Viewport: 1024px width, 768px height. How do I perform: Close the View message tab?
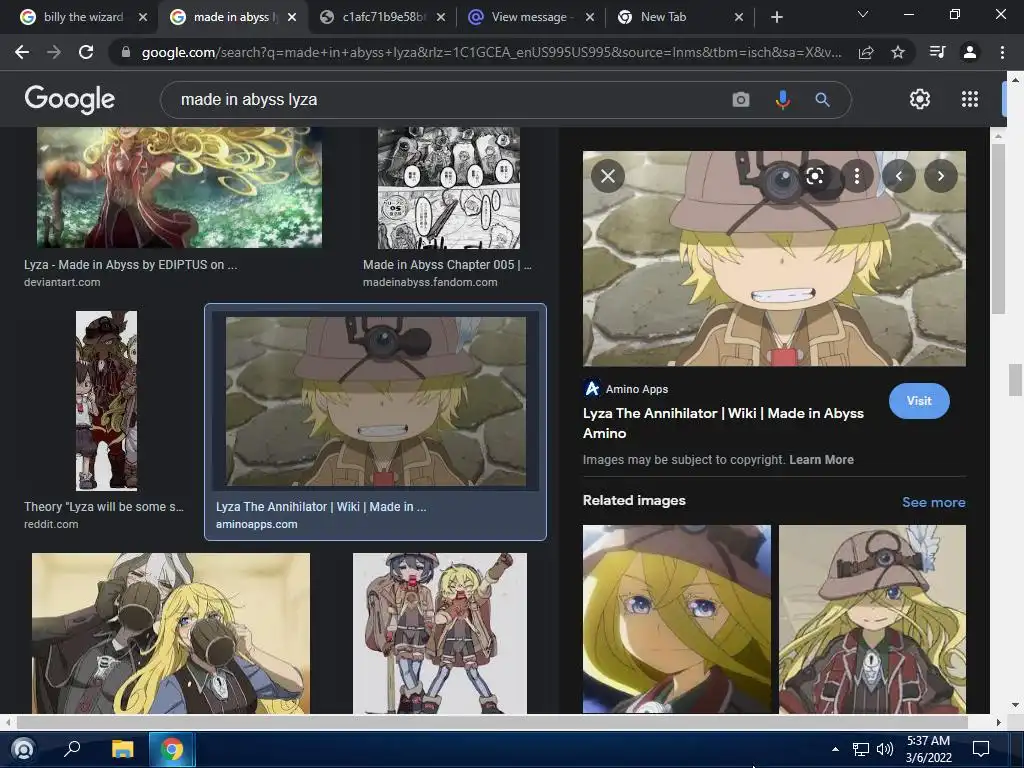click(x=590, y=17)
